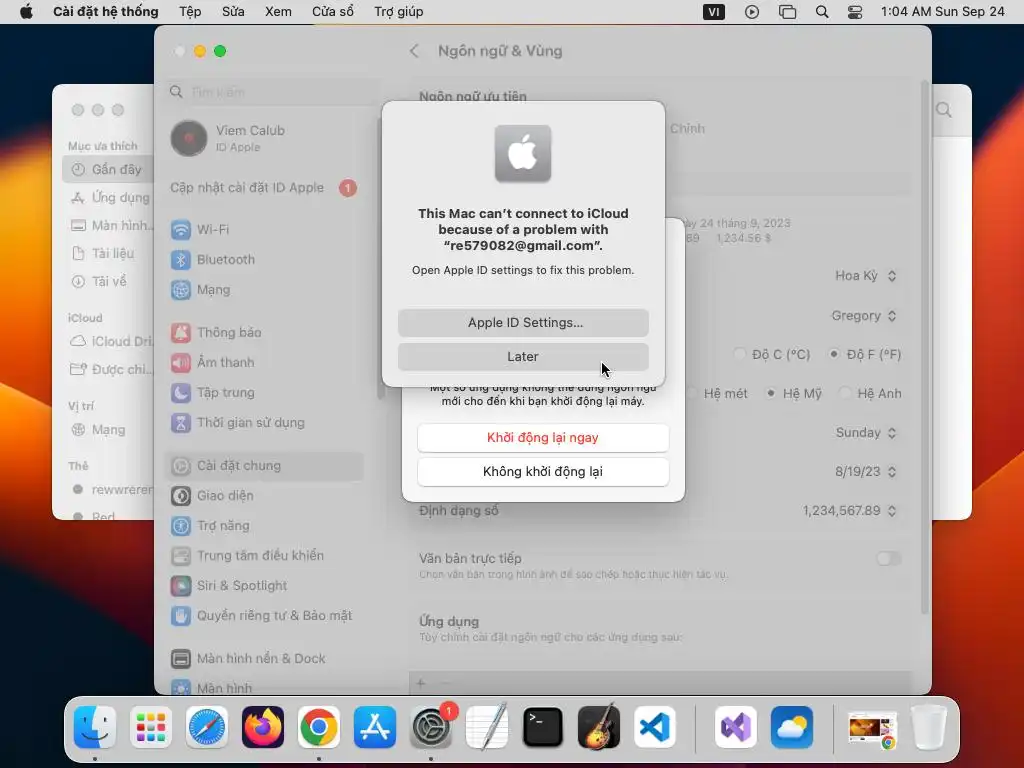This screenshot has width=1024, height=768.
Task: Open Giao diện appearance settings
Action: pos(264,496)
